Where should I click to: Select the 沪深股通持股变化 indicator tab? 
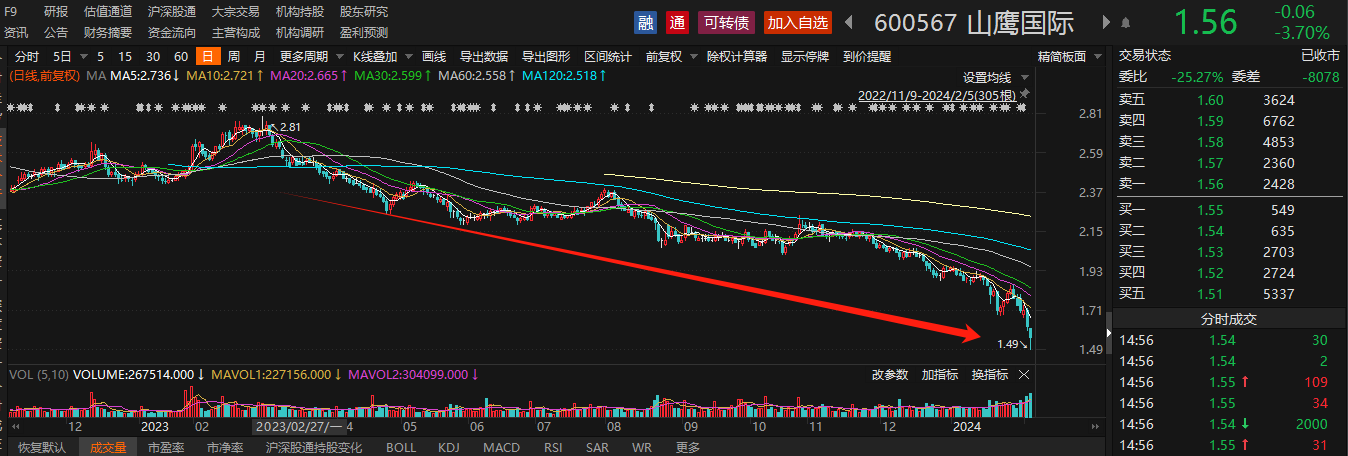(313, 447)
